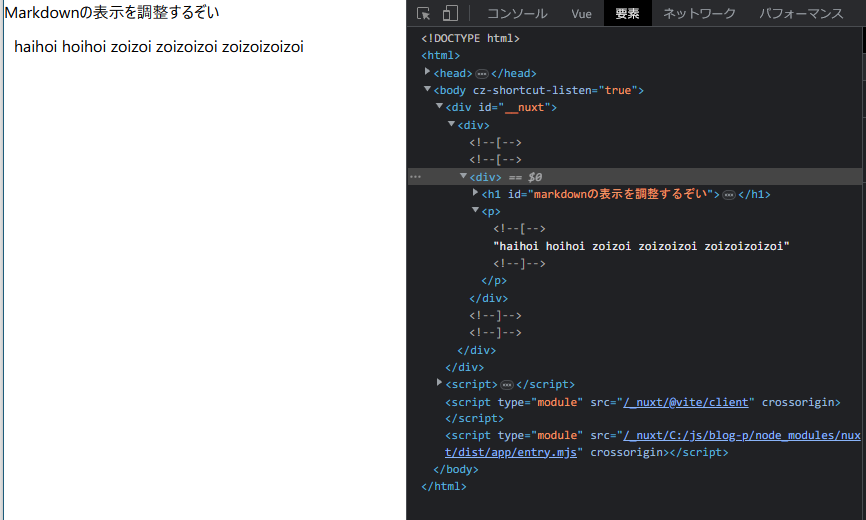
Task: Click the ellipsis badge inside h1 tag
Action: tap(729, 195)
